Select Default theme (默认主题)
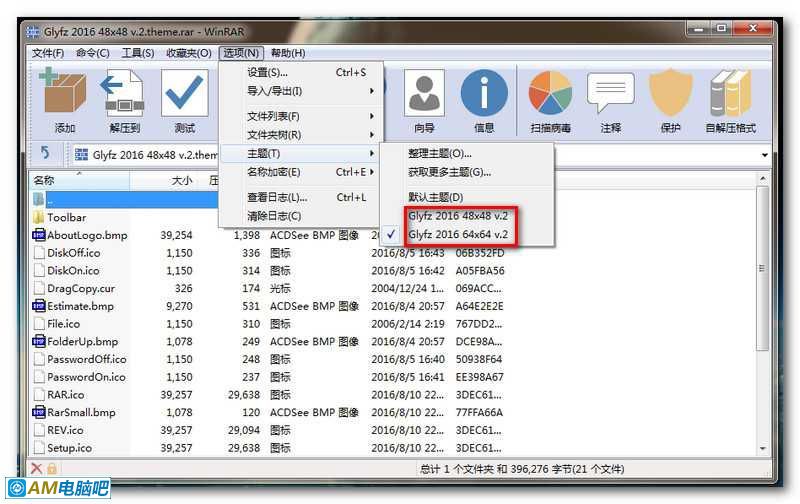 click(x=466, y=197)
